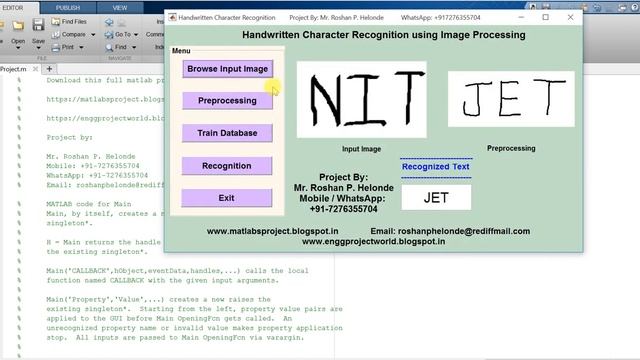The height and width of the screenshot is (360, 640).
Task: Maximize the Handwritten Character Recognition window
Action: coord(545,17)
